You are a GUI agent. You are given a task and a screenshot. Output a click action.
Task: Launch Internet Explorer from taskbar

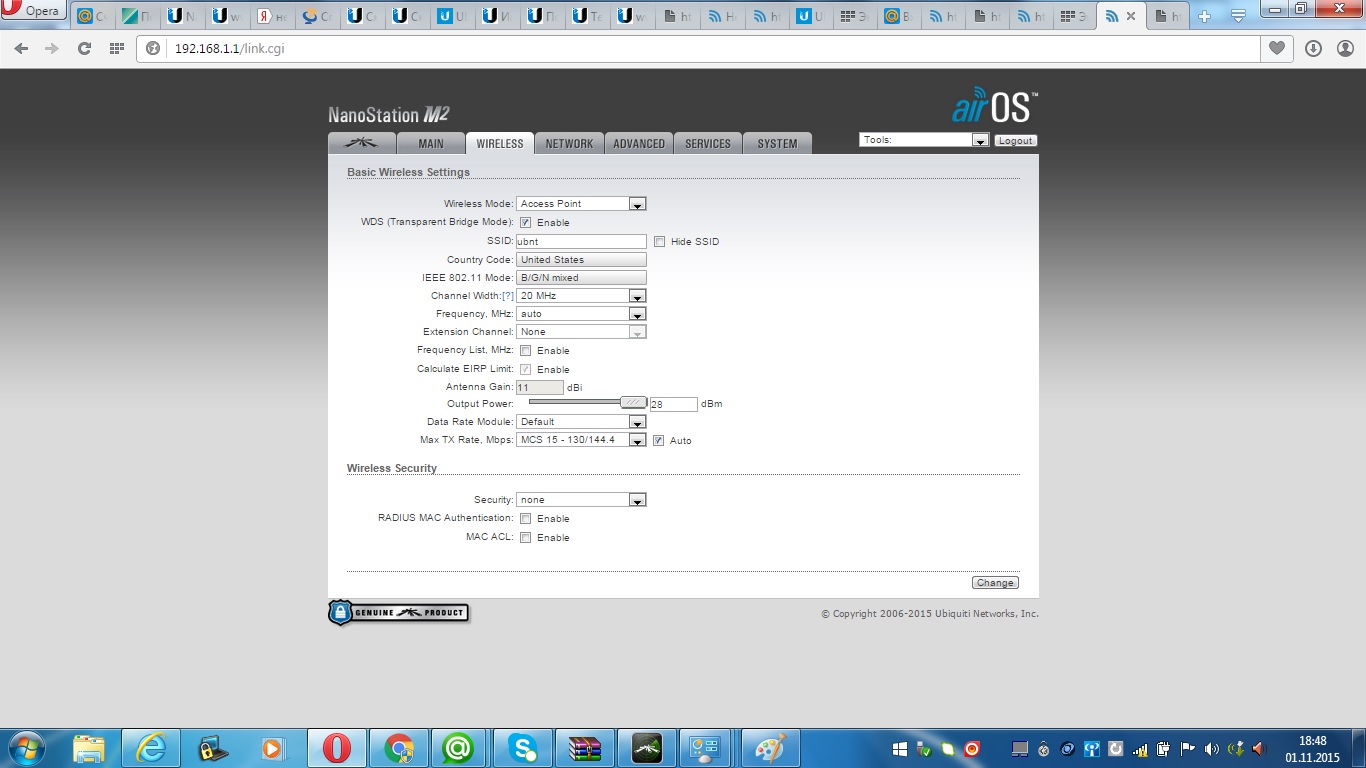[151, 748]
